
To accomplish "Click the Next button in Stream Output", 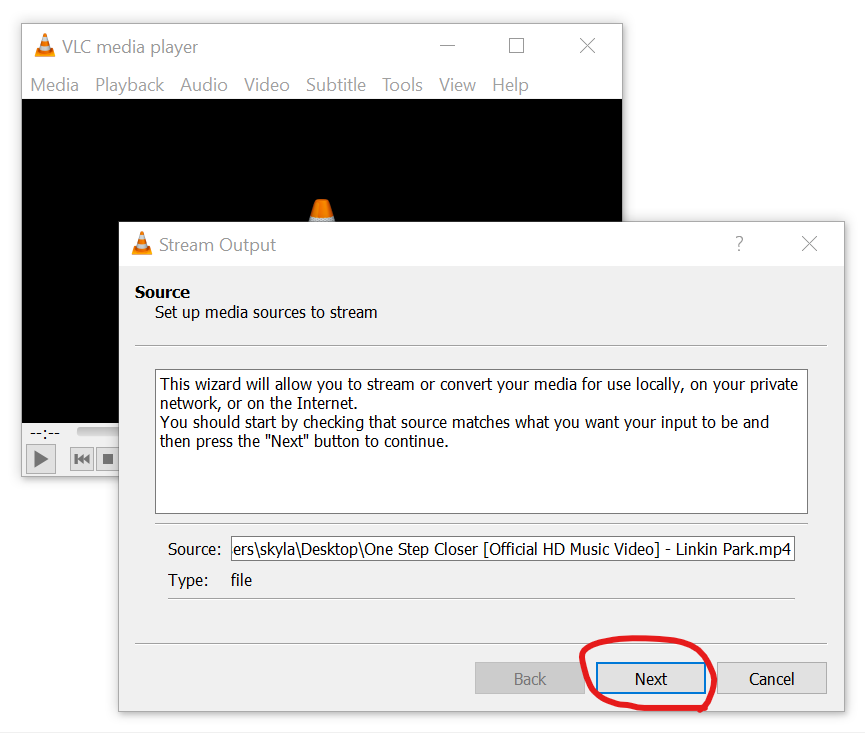I will tap(651, 678).
